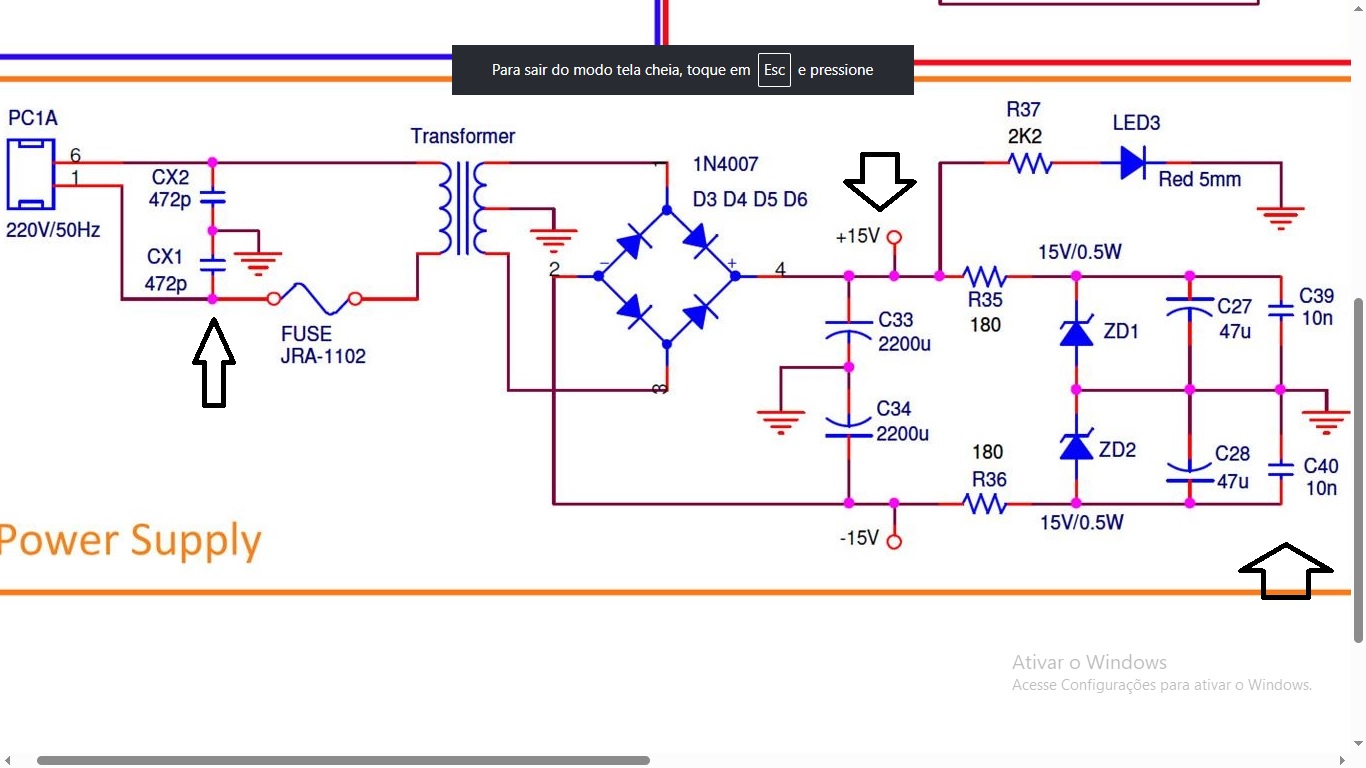The height and width of the screenshot is (768, 1366).
Task: Click the Power Supply section title
Action: tap(130, 540)
